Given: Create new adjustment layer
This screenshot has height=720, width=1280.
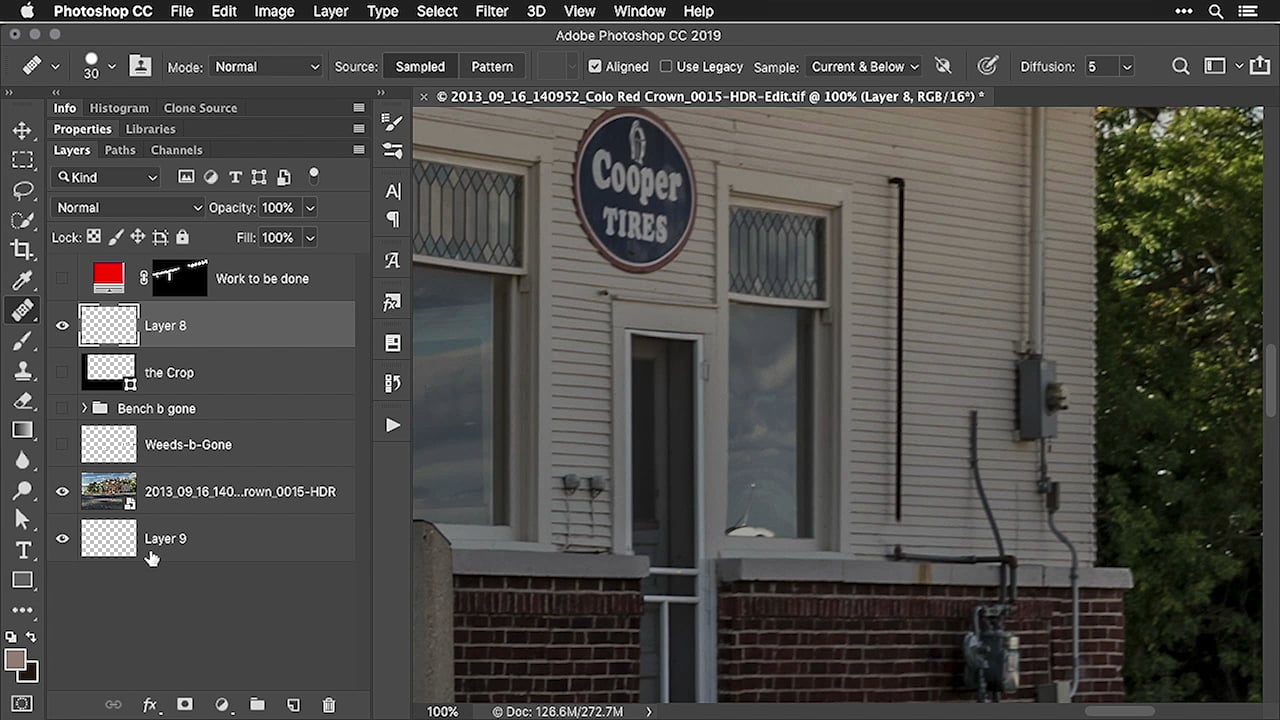Looking at the screenshot, I should 221,705.
